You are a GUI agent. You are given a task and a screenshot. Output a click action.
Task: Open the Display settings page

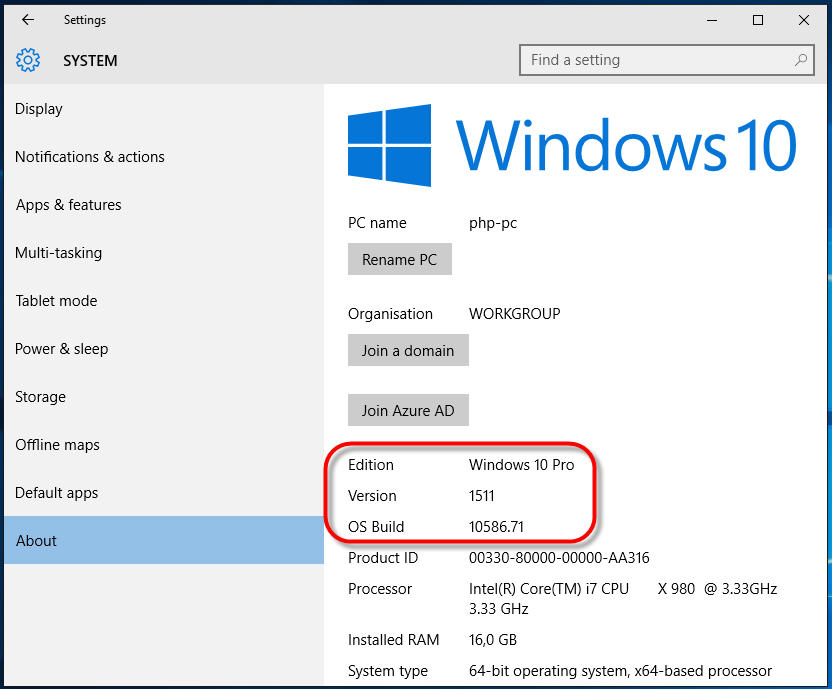[x=39, y=109]
